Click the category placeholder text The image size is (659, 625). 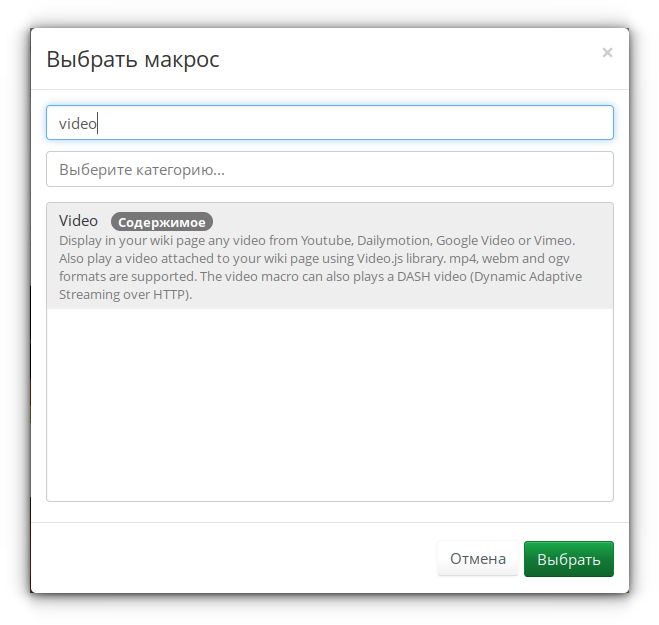pos(142,170)
